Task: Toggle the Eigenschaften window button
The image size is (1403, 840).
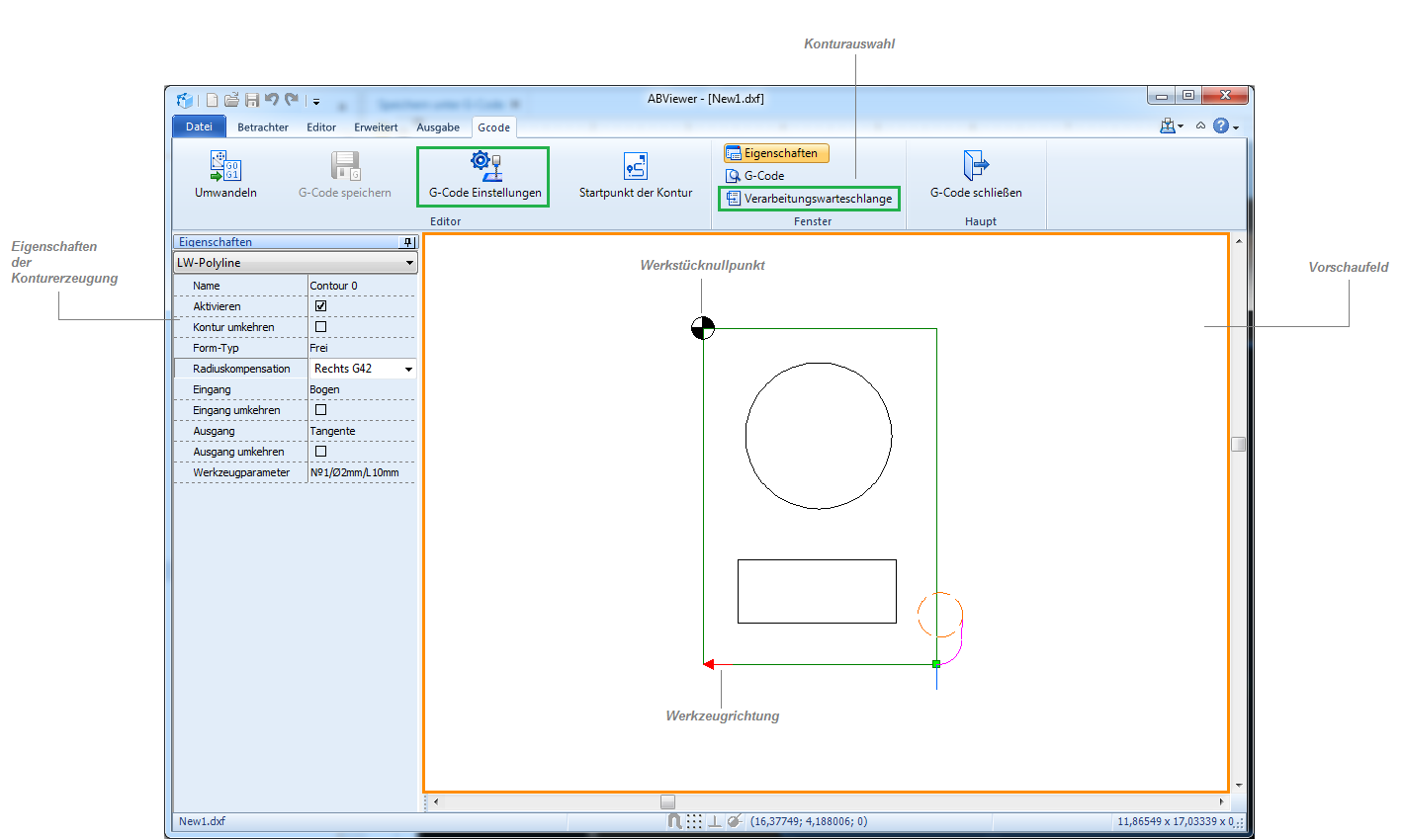Action: click(776, 153)
